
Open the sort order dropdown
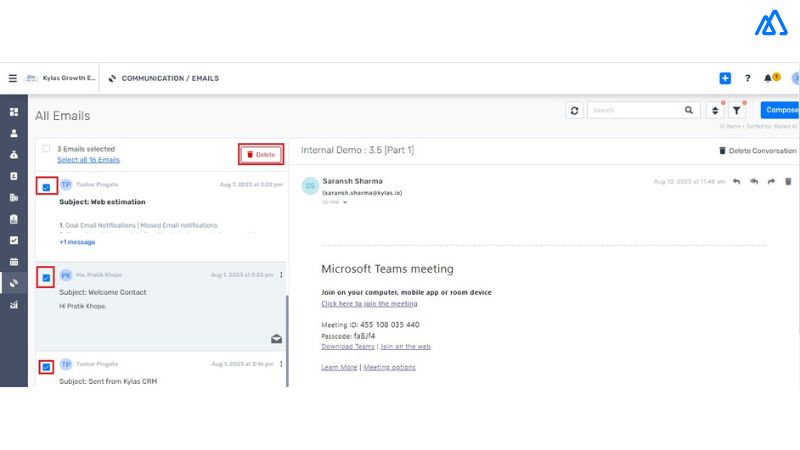(715, 110)
